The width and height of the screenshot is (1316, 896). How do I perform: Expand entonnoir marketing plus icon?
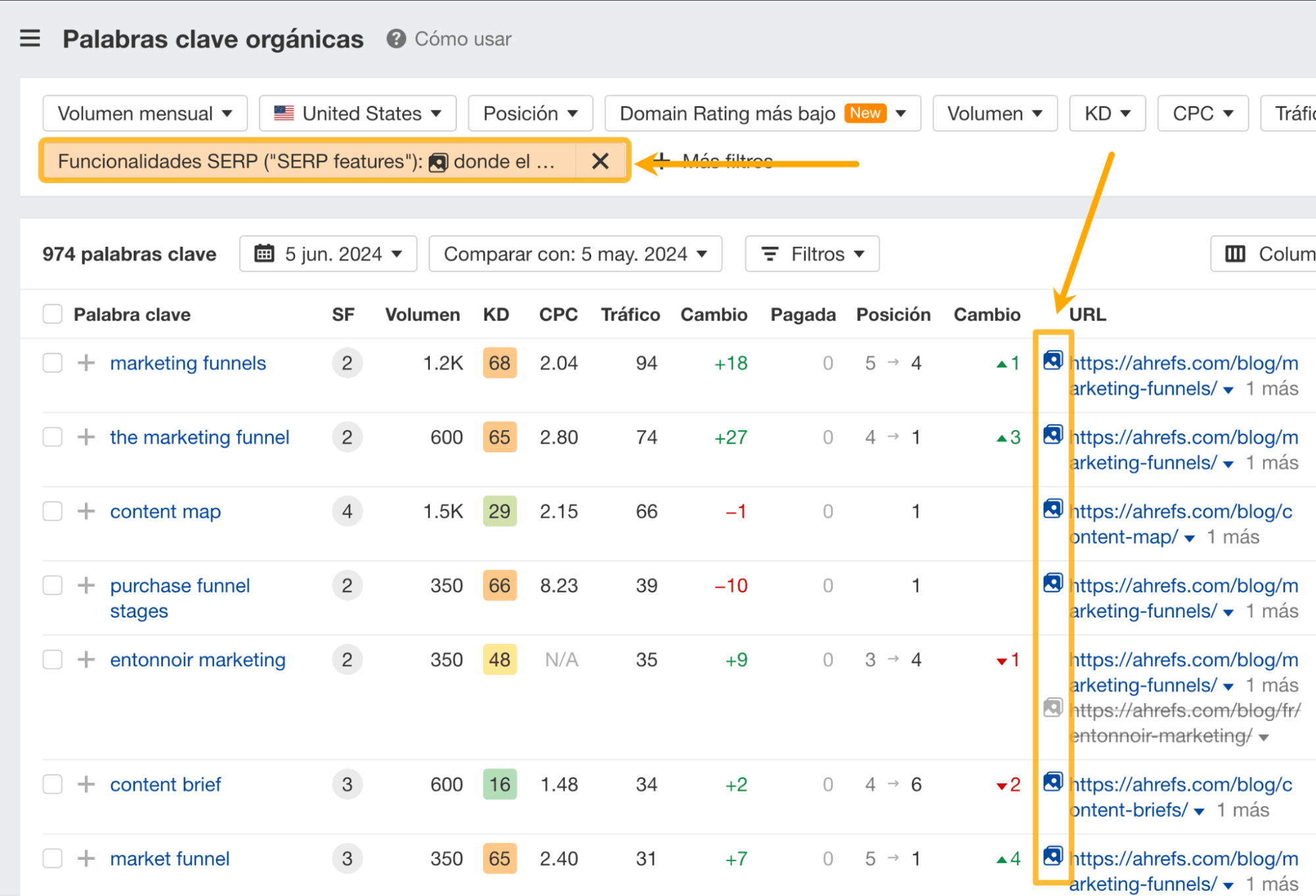click(x=86, y=660)
